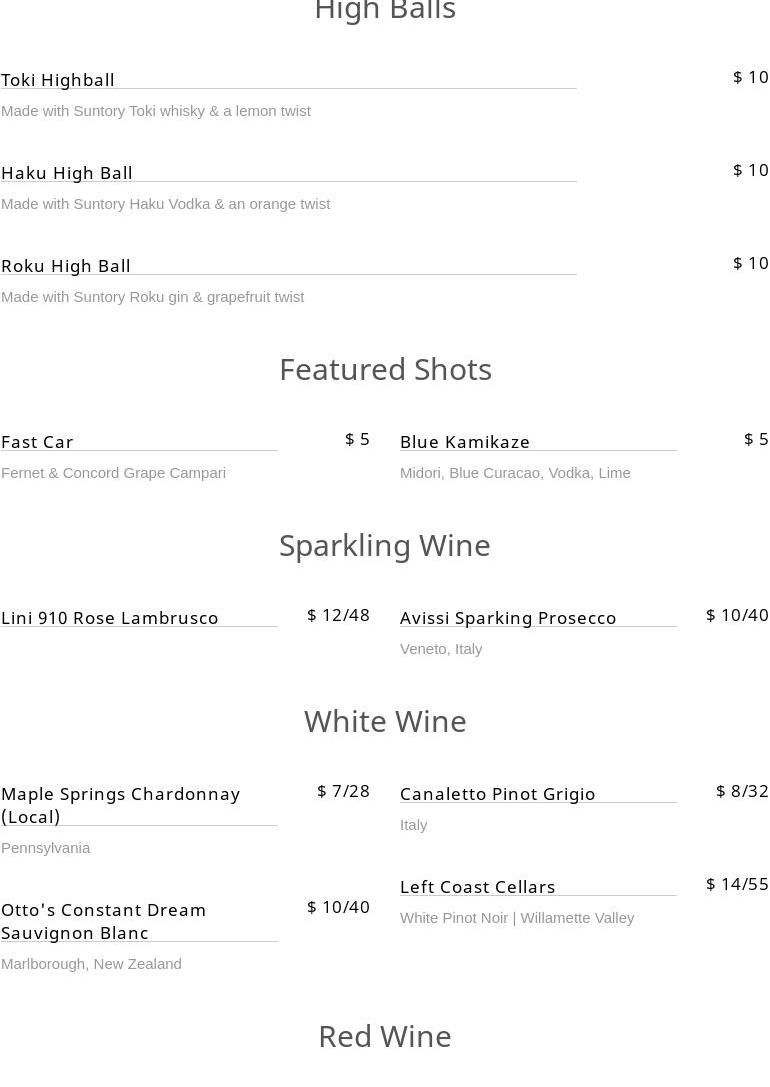This screenshot has height=1087, width=770.
Task: Click the Red Wine heading
Action: pos(385,1036)
